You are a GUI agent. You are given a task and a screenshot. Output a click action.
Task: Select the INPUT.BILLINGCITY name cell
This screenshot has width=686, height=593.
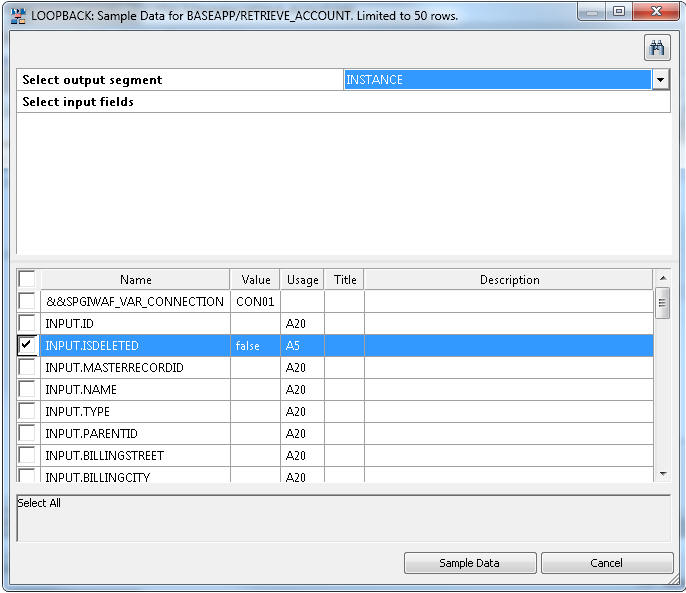(x=135, y=475)
